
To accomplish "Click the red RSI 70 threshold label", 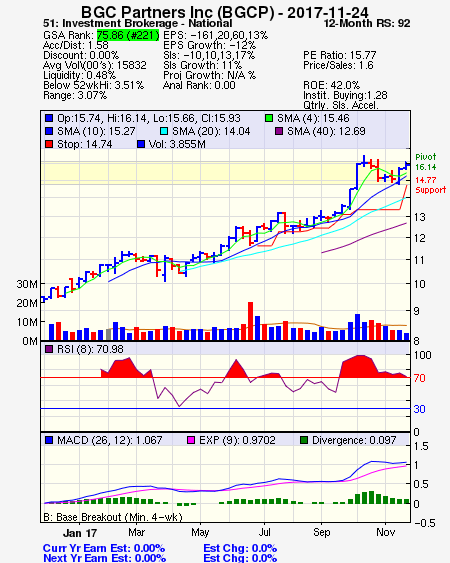I will (419, 378).
